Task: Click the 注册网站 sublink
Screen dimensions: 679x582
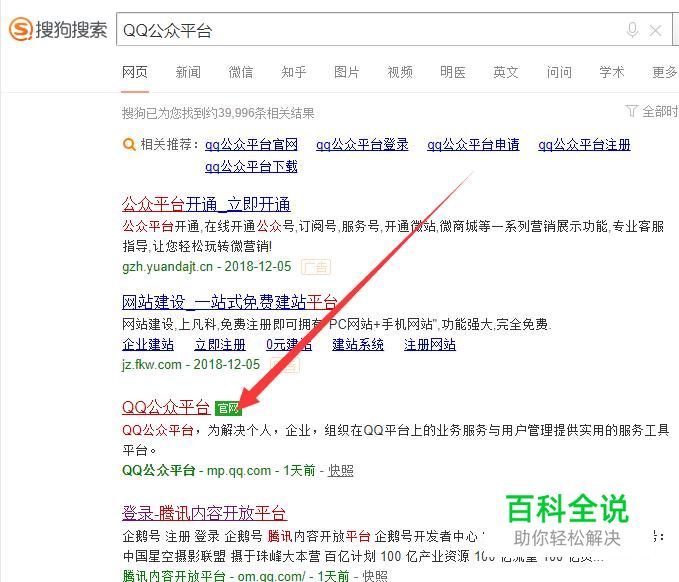Action: 430,345
